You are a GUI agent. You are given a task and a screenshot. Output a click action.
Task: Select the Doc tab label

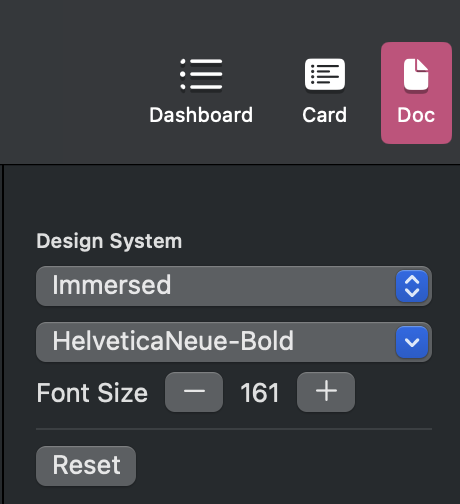416,115
